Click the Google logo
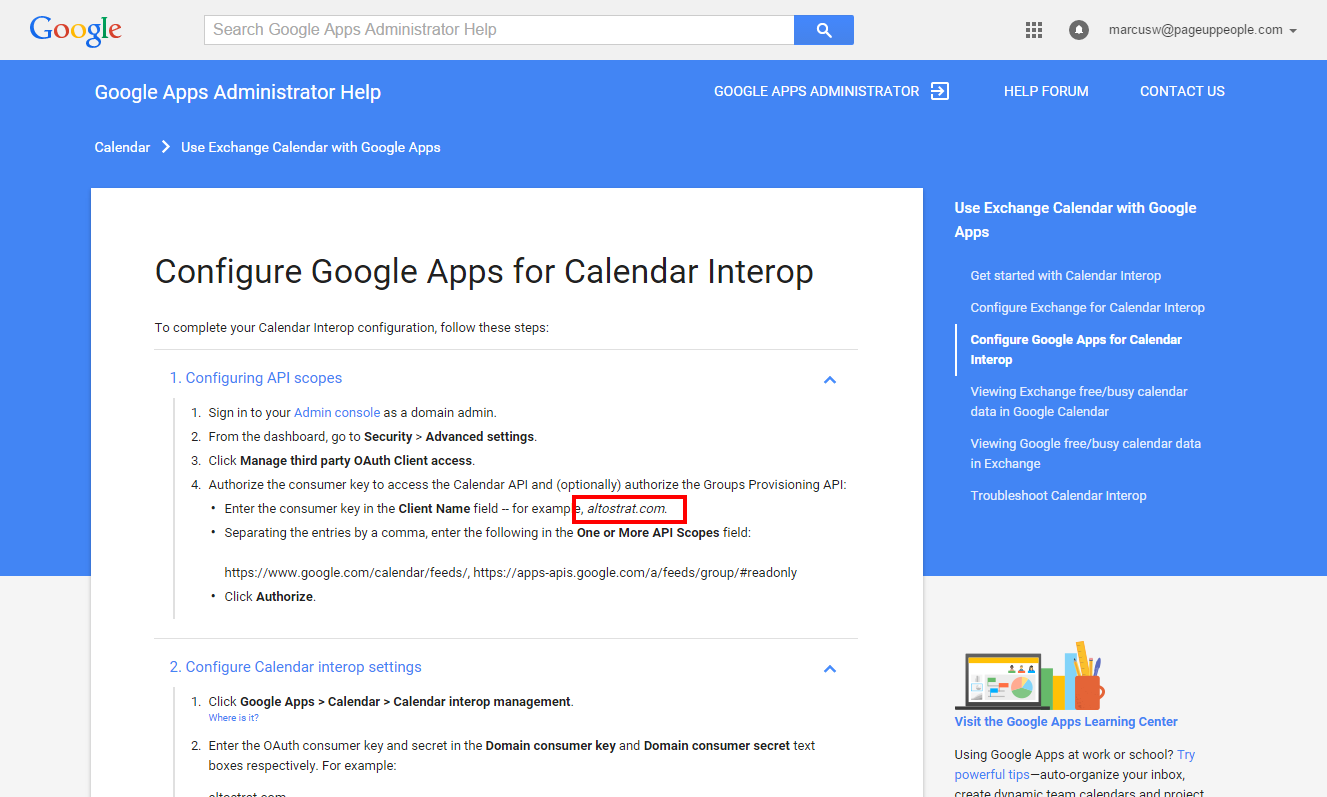1327x797 pixels. tap(75, 30)
